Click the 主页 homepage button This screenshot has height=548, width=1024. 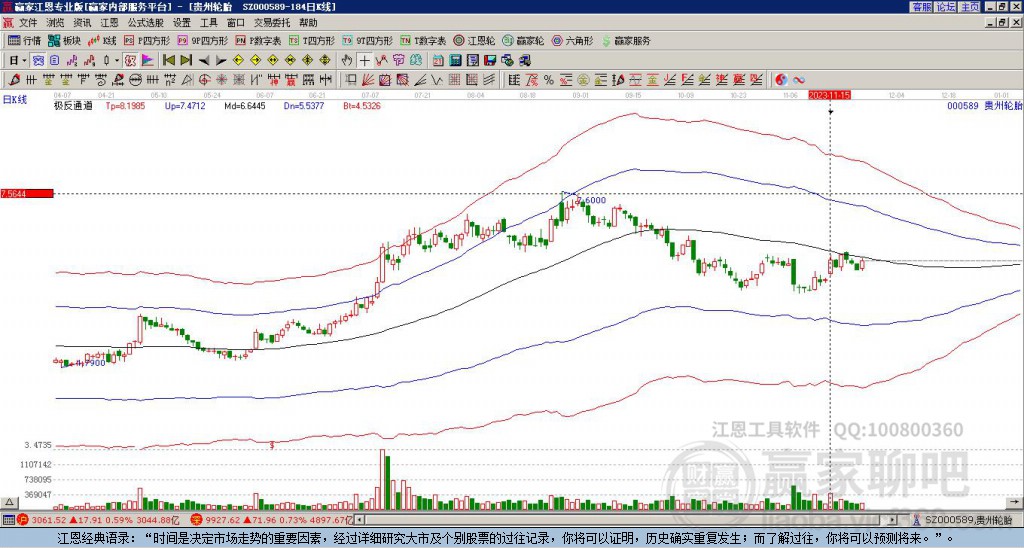(x=969, y=7)
